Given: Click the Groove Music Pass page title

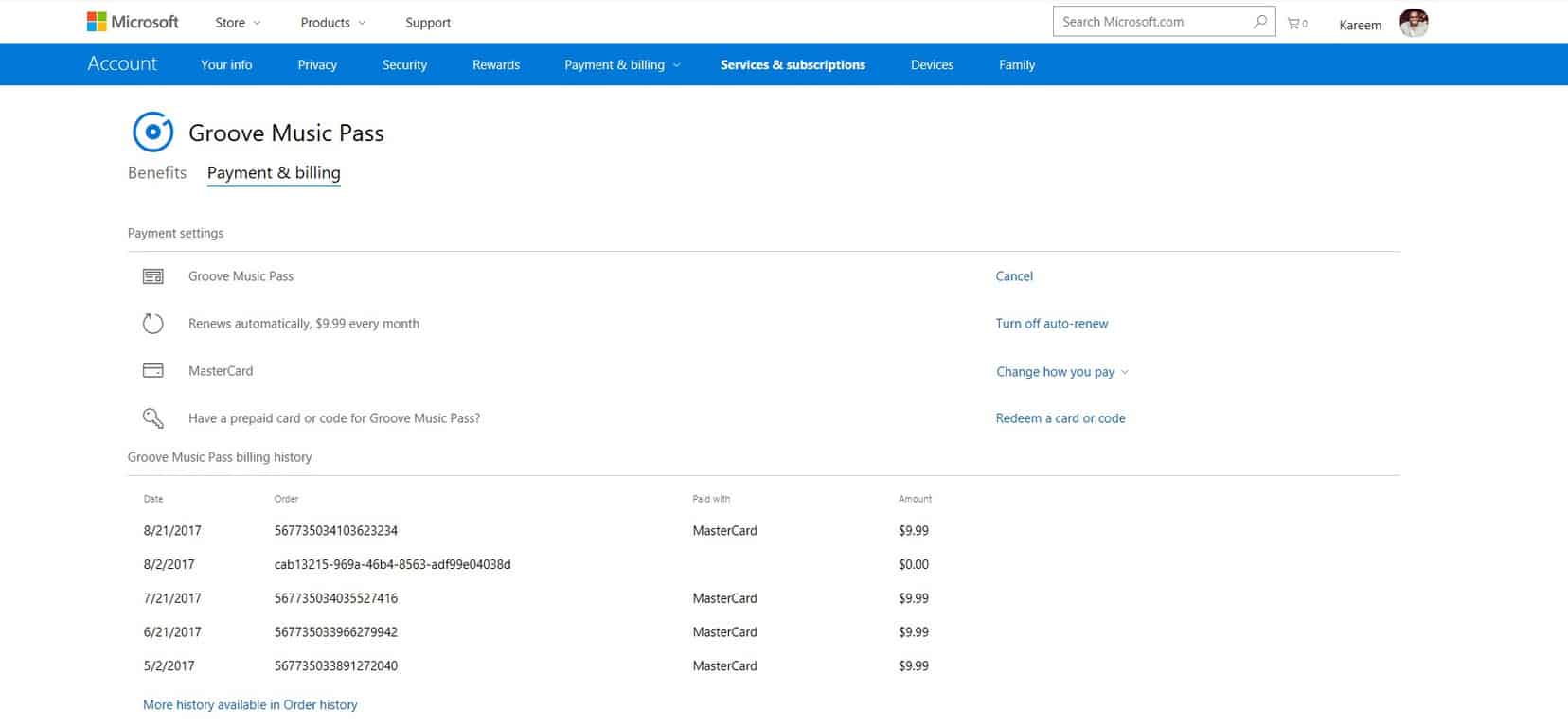Looking at the screenshot, I should [286, 133].
